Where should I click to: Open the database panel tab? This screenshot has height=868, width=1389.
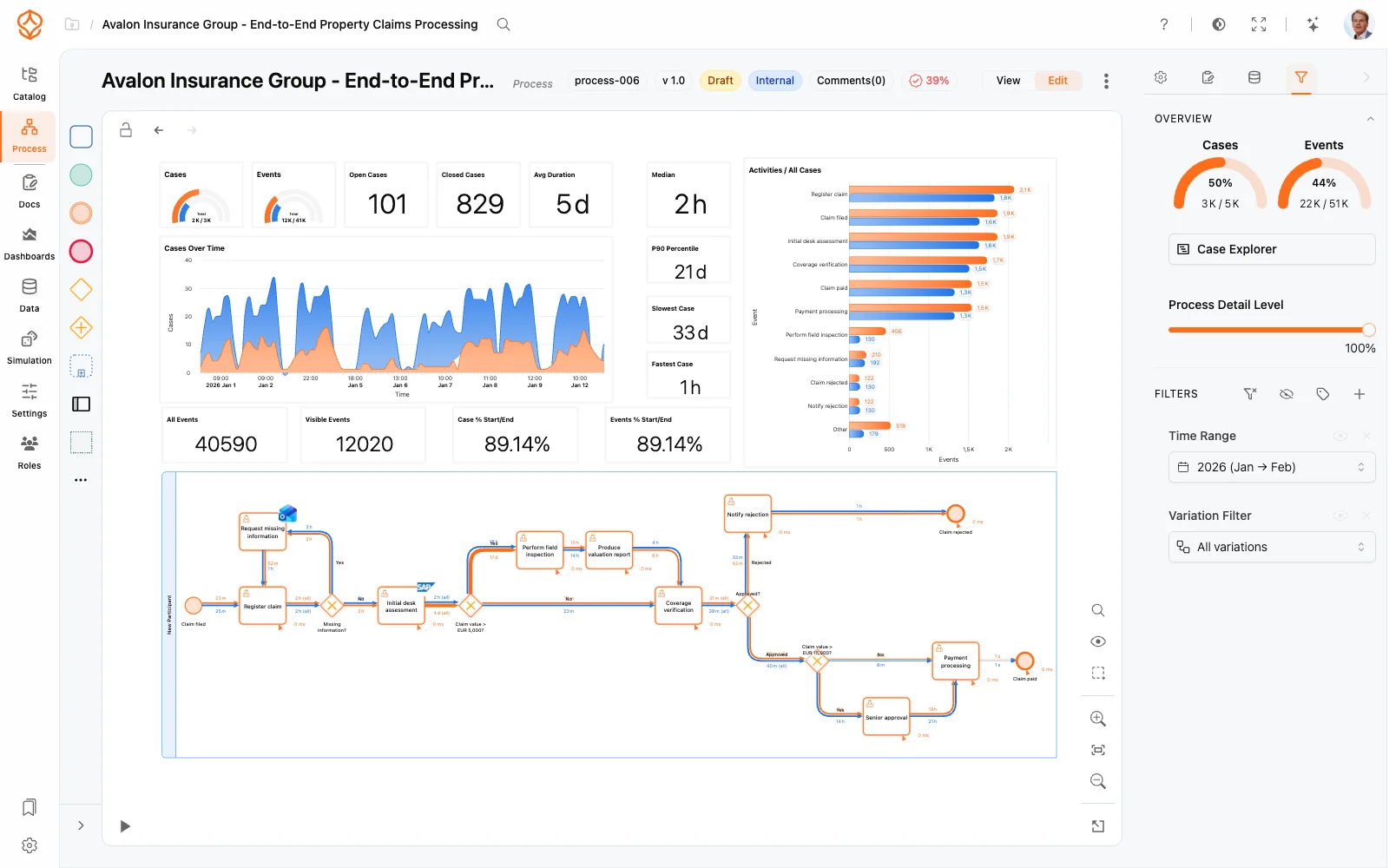(x=1254, y=77)
